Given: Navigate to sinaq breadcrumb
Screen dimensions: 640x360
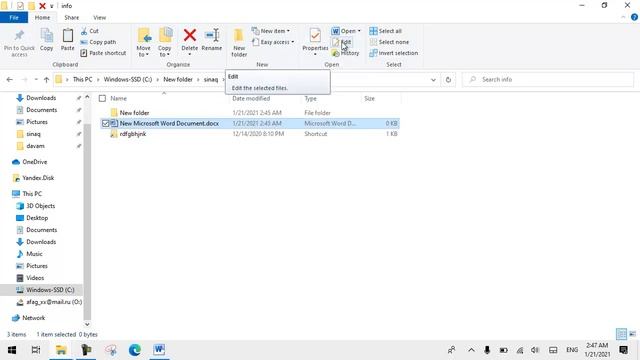Looking at the screenshot, I should click(211, 80).
